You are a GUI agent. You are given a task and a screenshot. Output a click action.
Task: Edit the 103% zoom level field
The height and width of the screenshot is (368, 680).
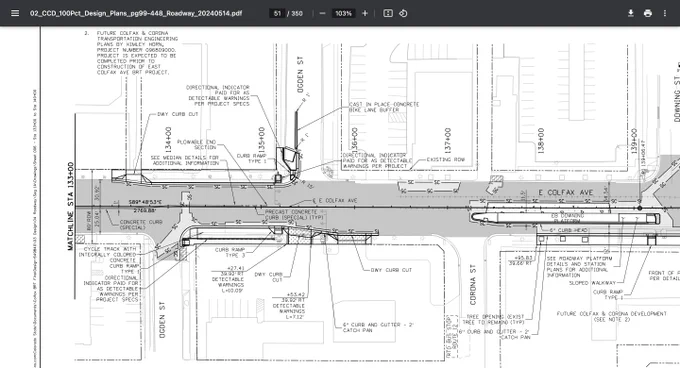point(343,13)
